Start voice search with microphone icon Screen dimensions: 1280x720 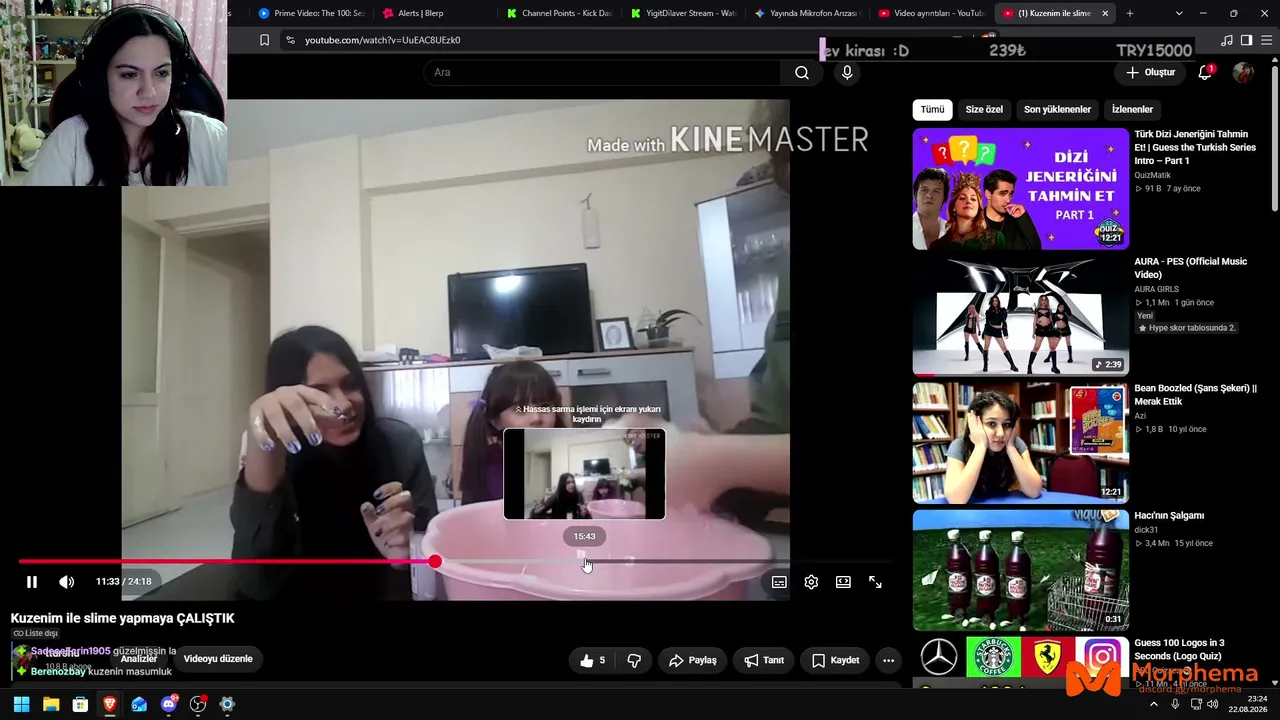[847, 72]
